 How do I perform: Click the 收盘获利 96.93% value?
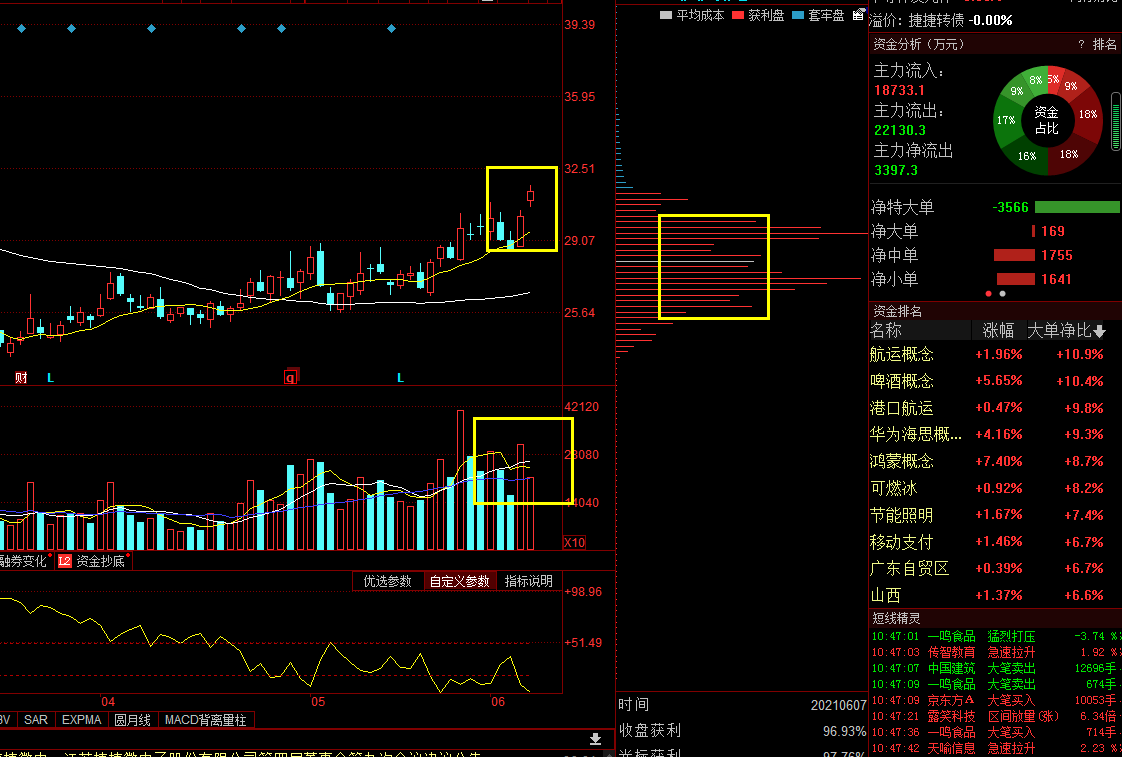(x=844, y=731)
